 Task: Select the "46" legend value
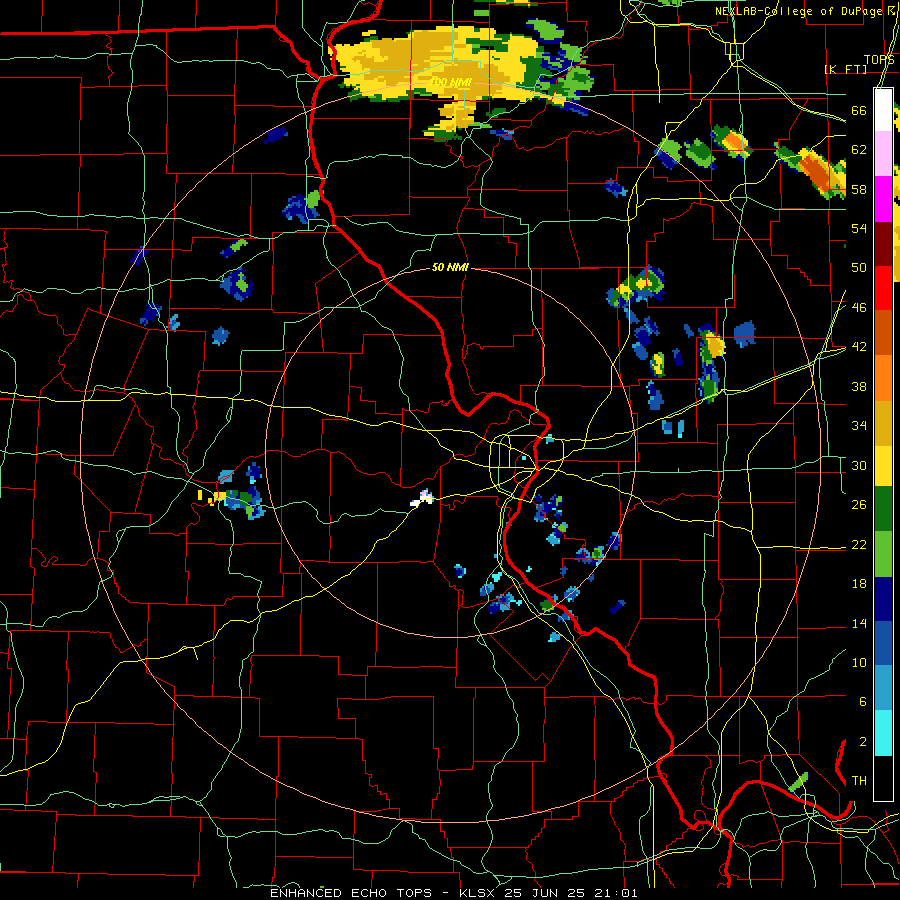[859, 308]
